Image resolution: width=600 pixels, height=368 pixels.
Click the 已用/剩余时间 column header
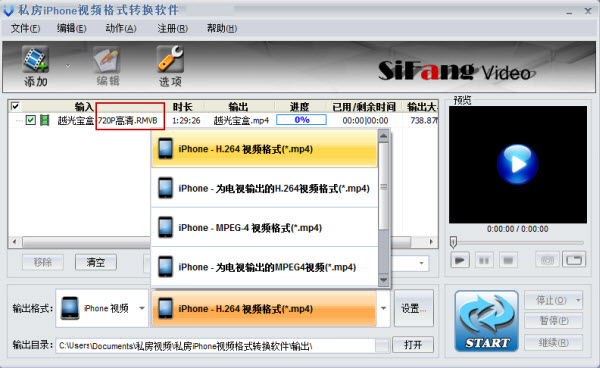[364, 107]
